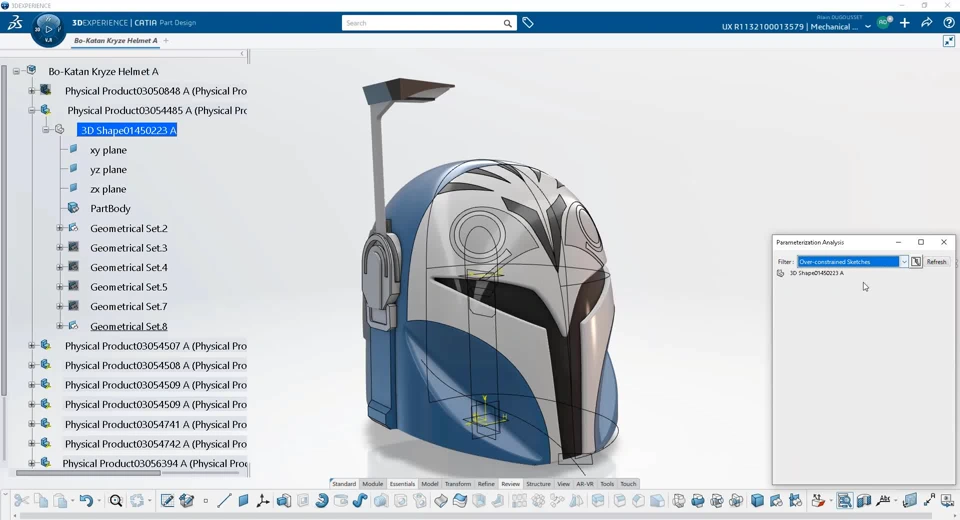Image resolution: width=960 pixels, height=520 pixels.
Task: Click the 3DS logo icon
Action: [15, 23]
